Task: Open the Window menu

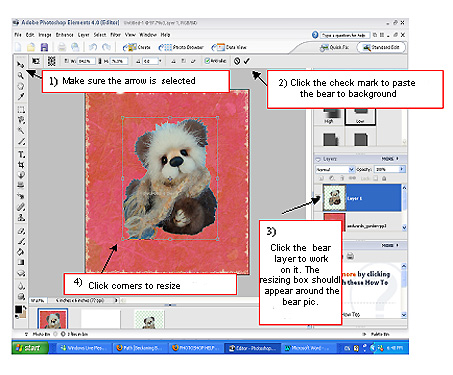Action: tap(148, 35)
